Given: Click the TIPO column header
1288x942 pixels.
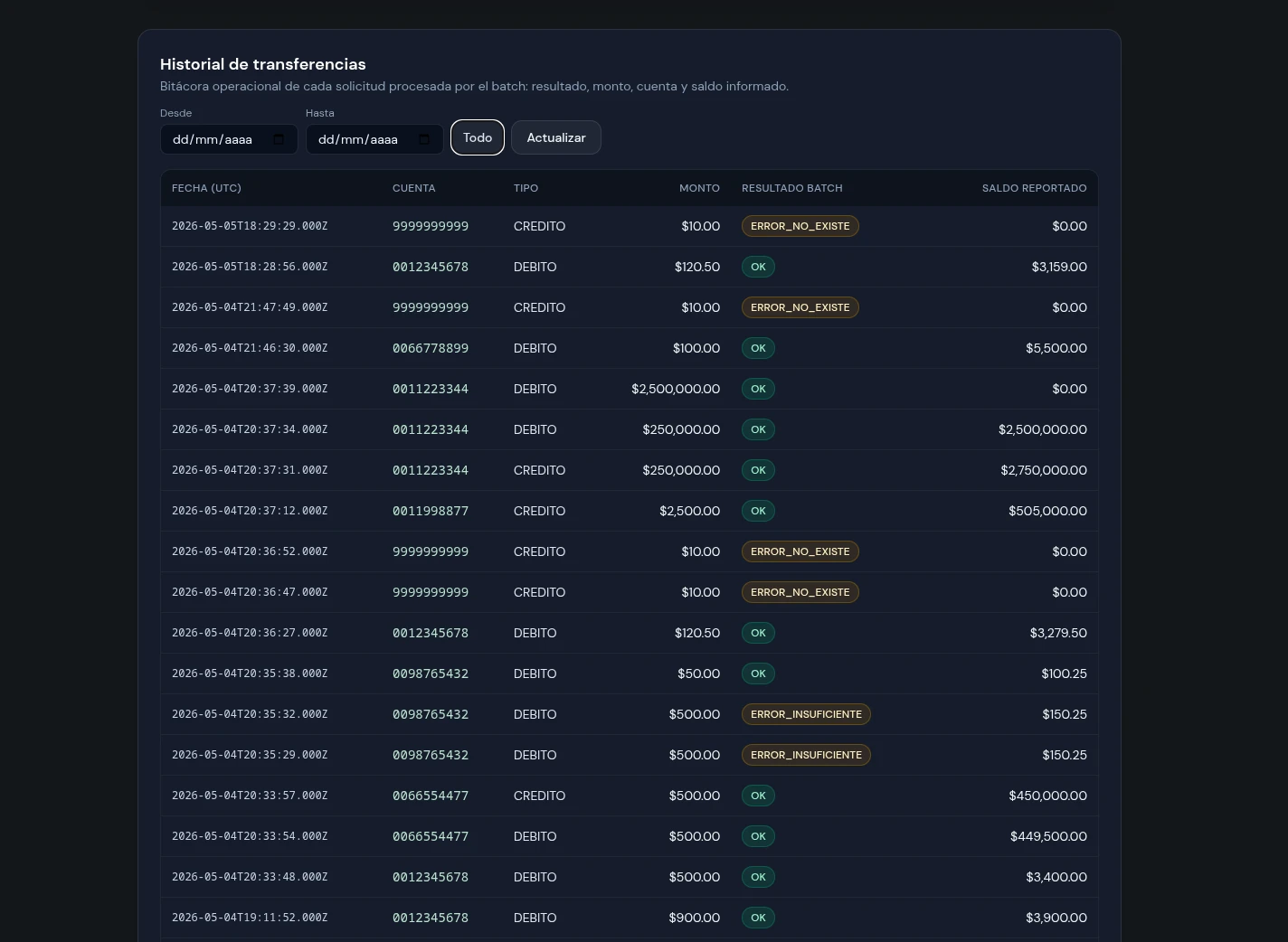Looking at the screenshot, I should click(x=526, y=188).
